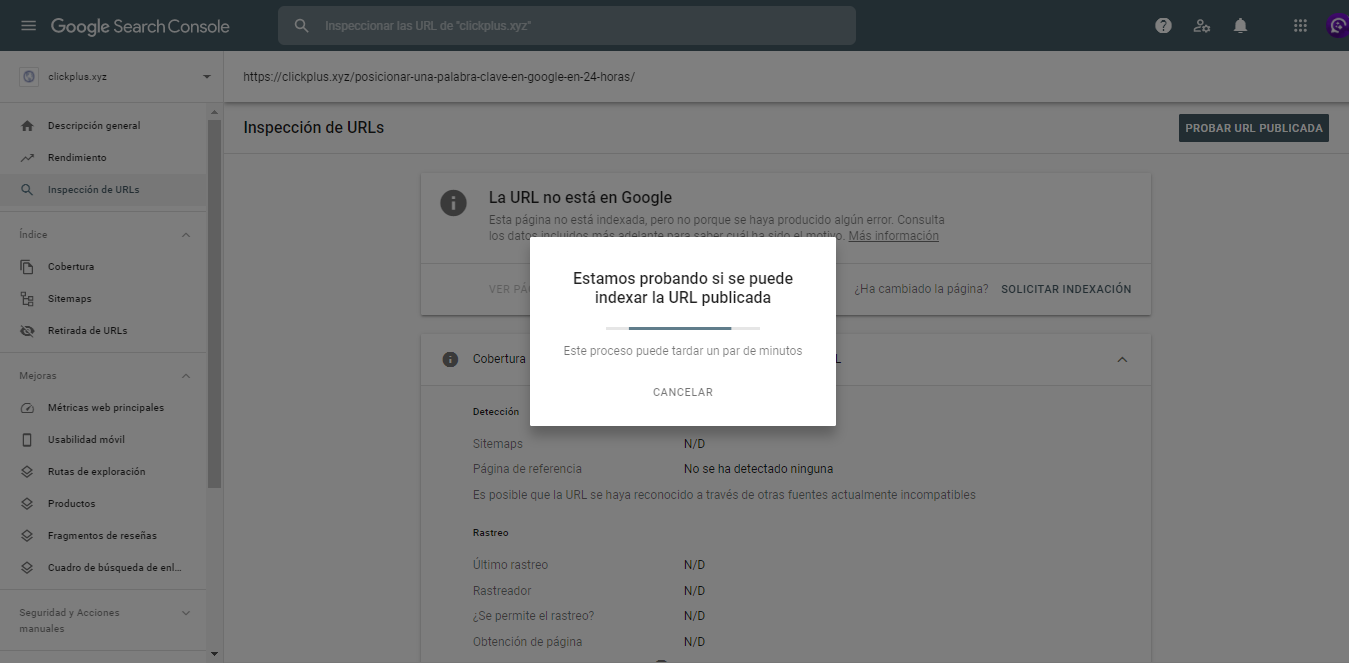Image resolution: width=1349 pixels, height=663 pixels.
Task: Open the navigation hamburger menu
Action: coord(28,26)
